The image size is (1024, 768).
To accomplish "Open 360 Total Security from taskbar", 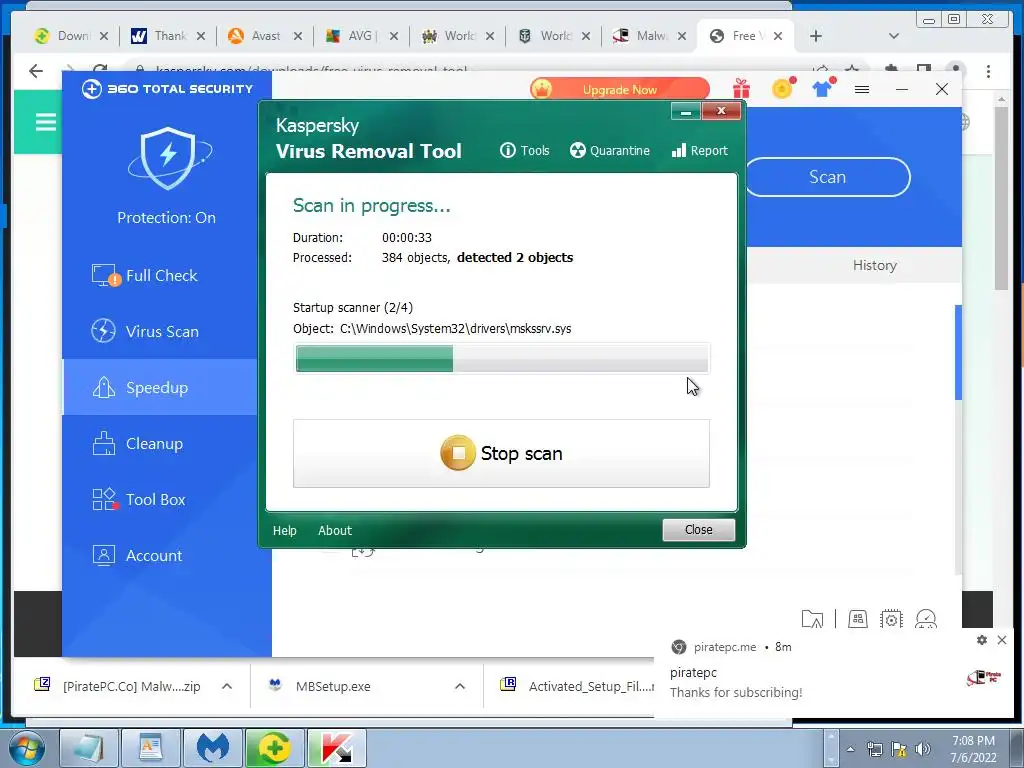I will pos(274,748).
